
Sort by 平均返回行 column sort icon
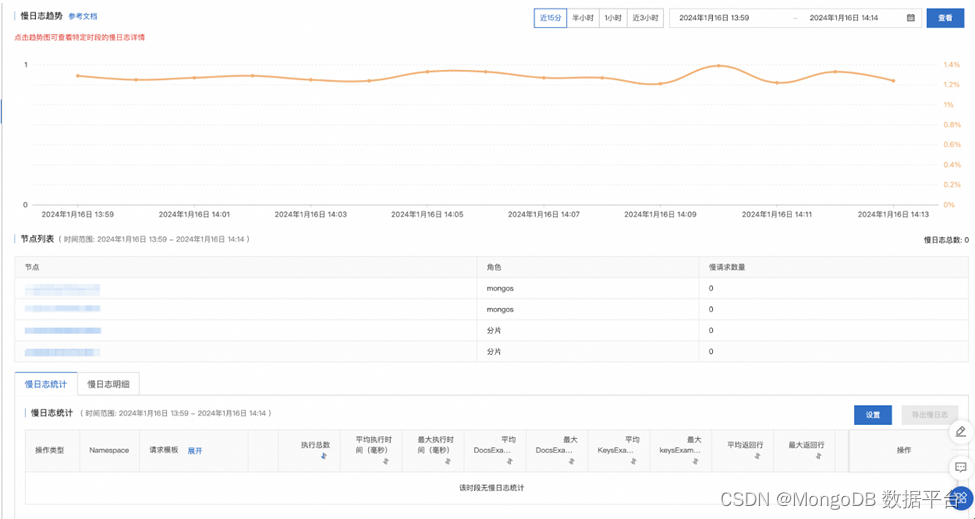(757, 456)
